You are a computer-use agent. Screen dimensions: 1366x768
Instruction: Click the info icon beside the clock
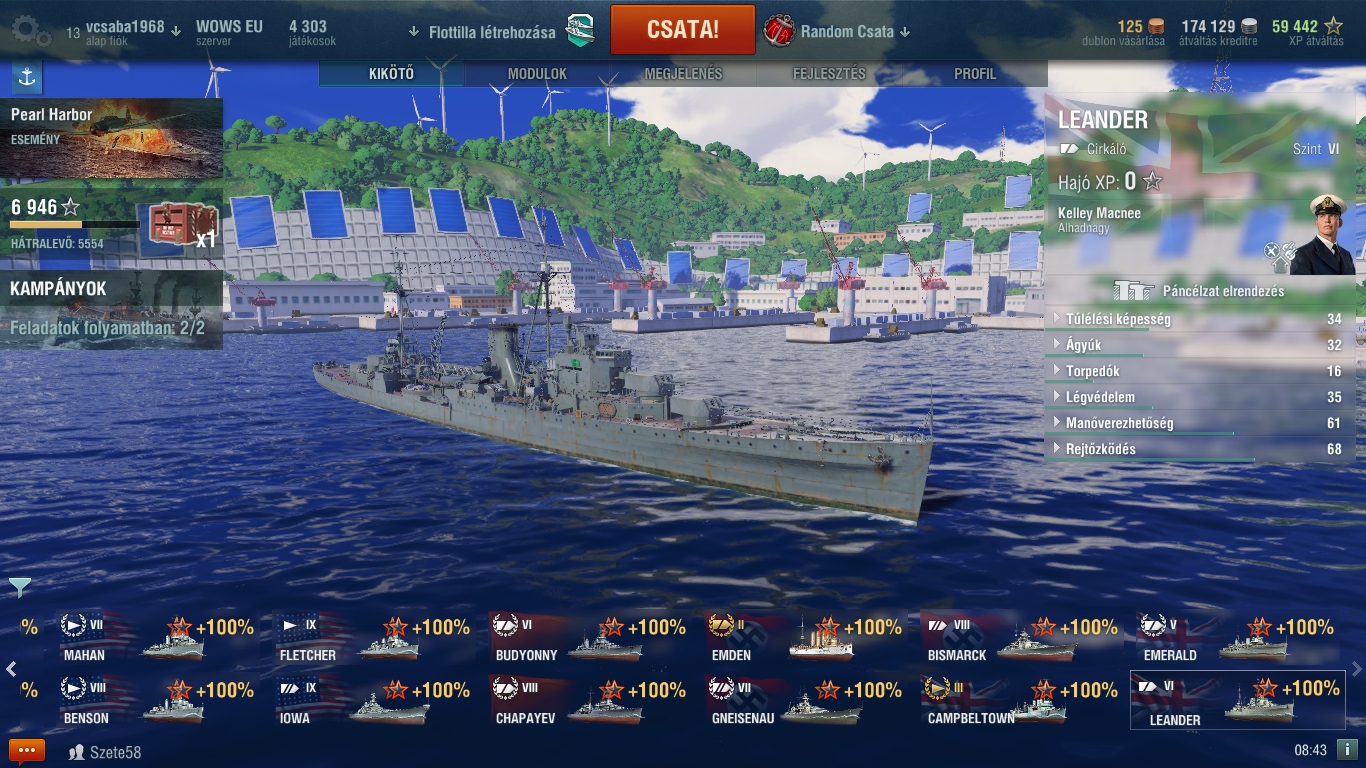pos(1346,749)
